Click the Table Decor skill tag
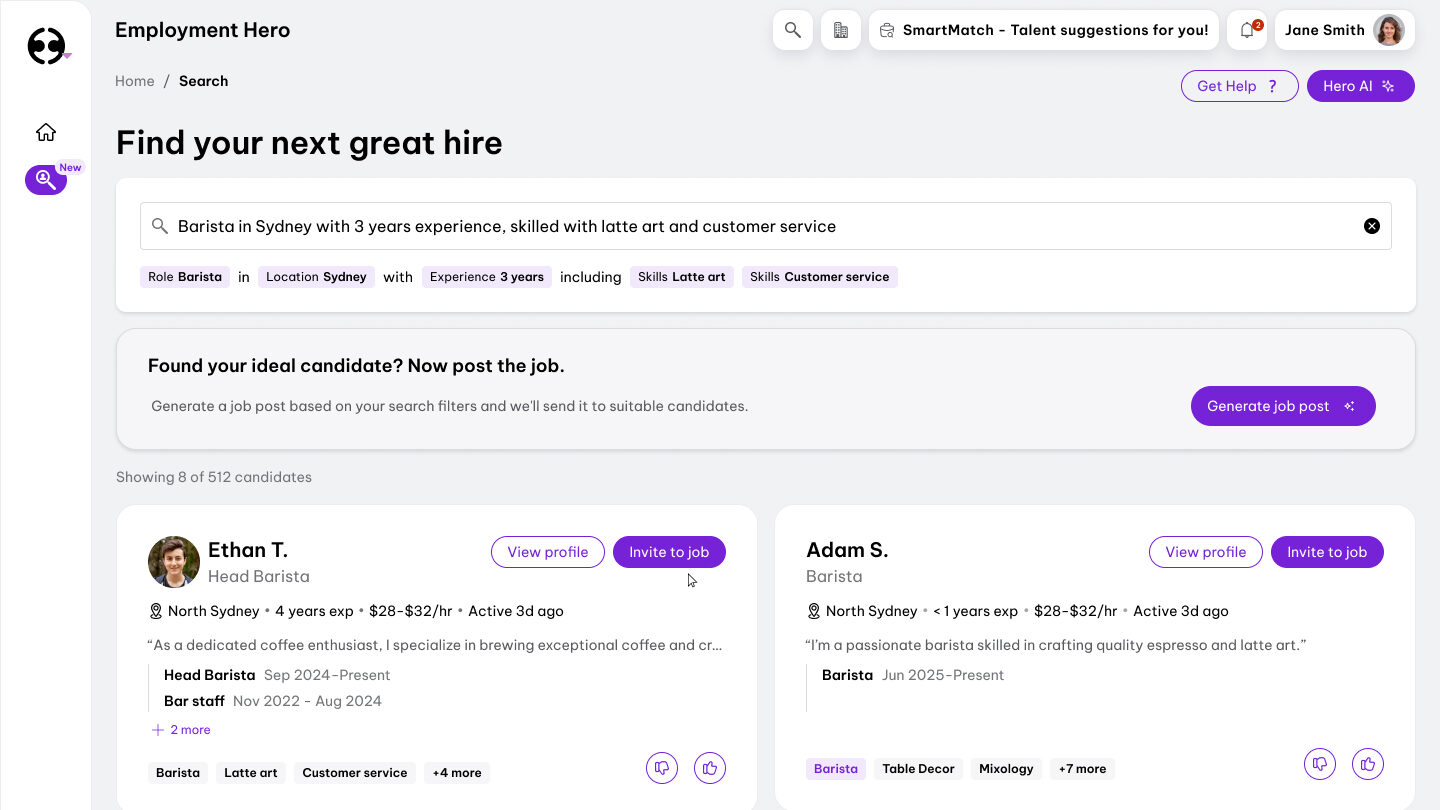 tap(919, 769)
